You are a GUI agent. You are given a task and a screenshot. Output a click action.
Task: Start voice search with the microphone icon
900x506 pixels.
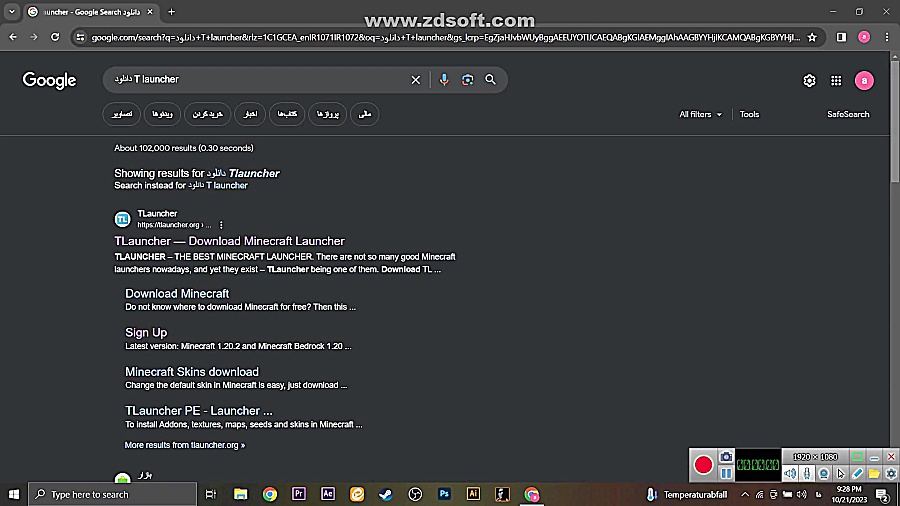tap(444, 80)
